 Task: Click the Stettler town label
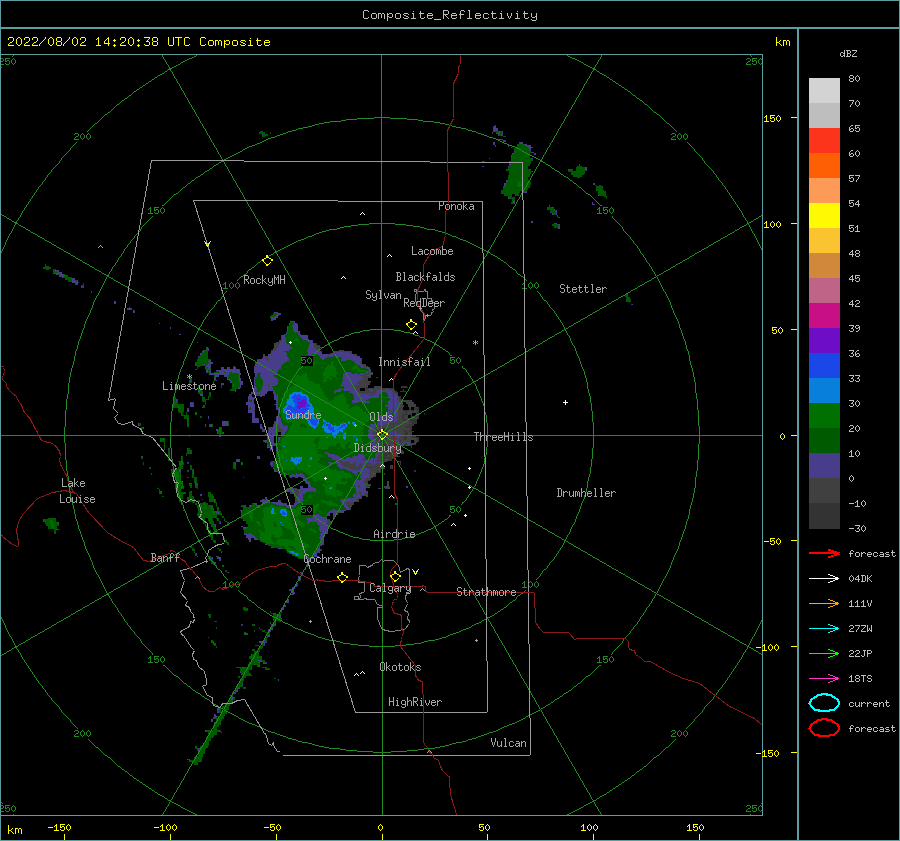583,289
